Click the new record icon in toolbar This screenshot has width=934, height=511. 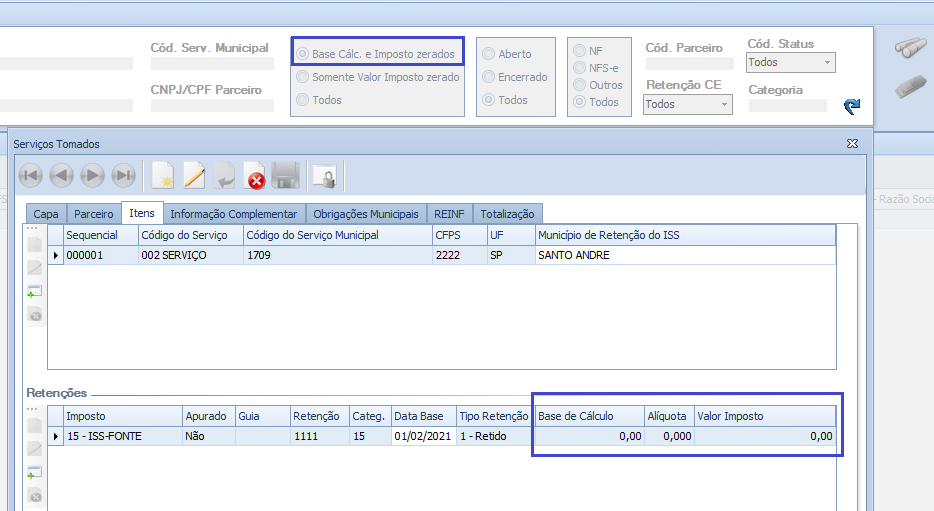click(162, 177)
